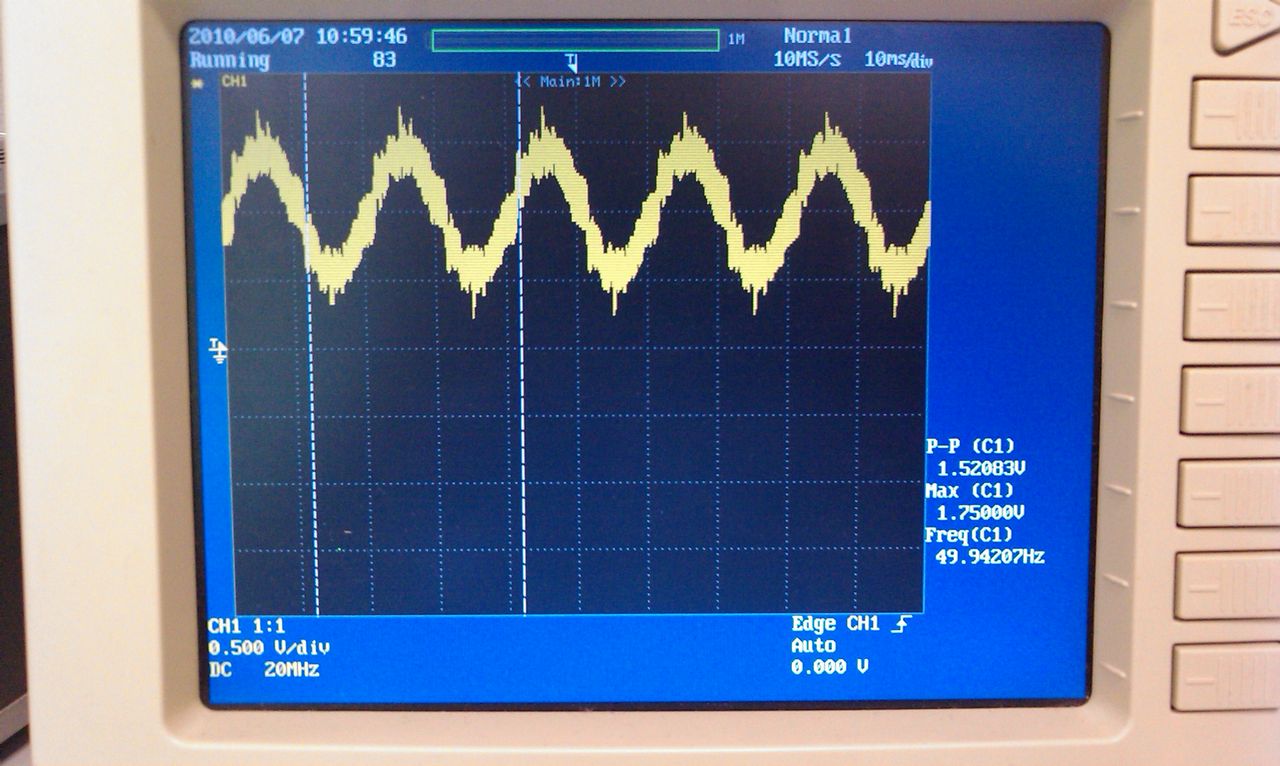Select the "P-P (C1)" measurement label

point(970,446)
